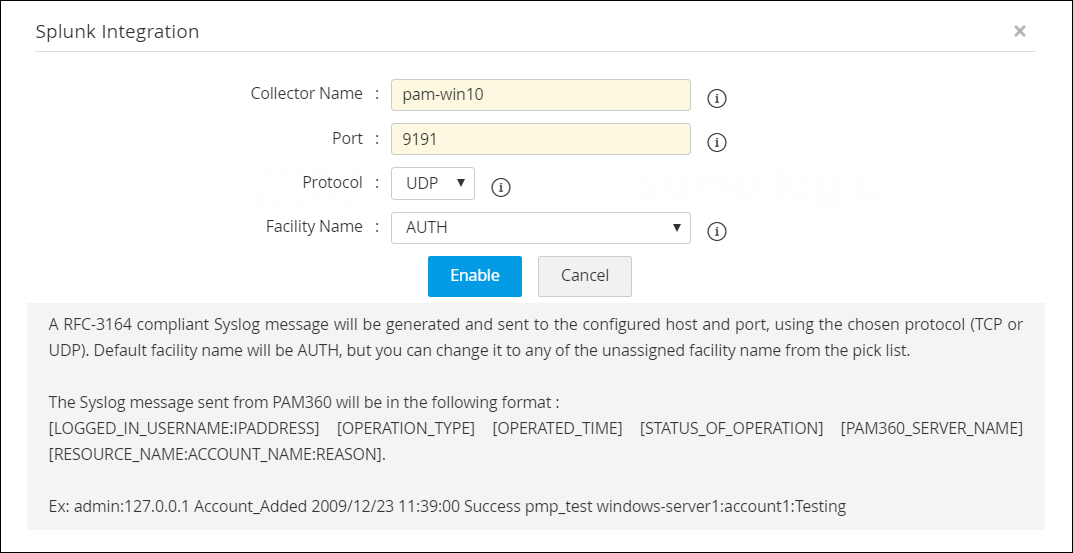
Task: Open the Protocol UDP dropdown
Action: (x=432, y=183)
